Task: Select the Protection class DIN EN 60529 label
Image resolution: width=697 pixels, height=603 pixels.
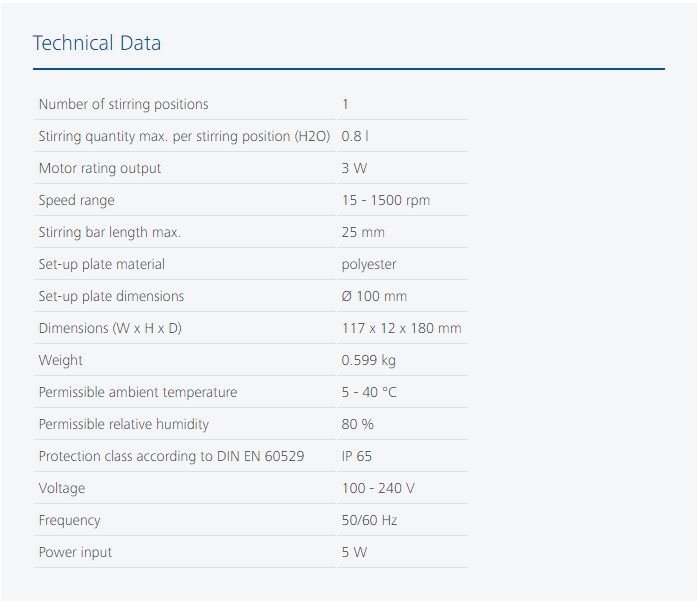Action: (172, 456)
